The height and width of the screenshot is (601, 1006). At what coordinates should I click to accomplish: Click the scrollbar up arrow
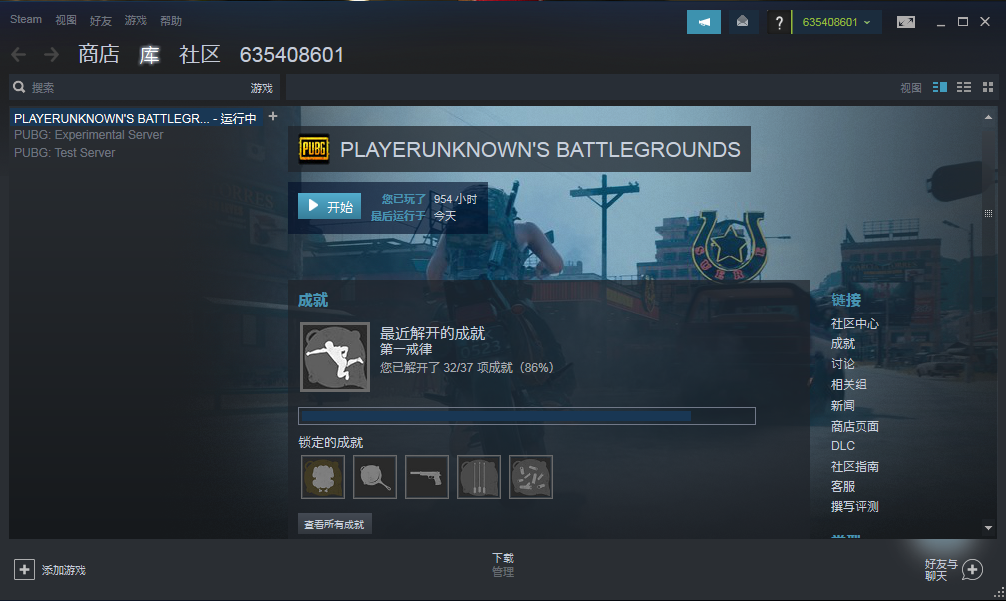[x=988, y=117]
